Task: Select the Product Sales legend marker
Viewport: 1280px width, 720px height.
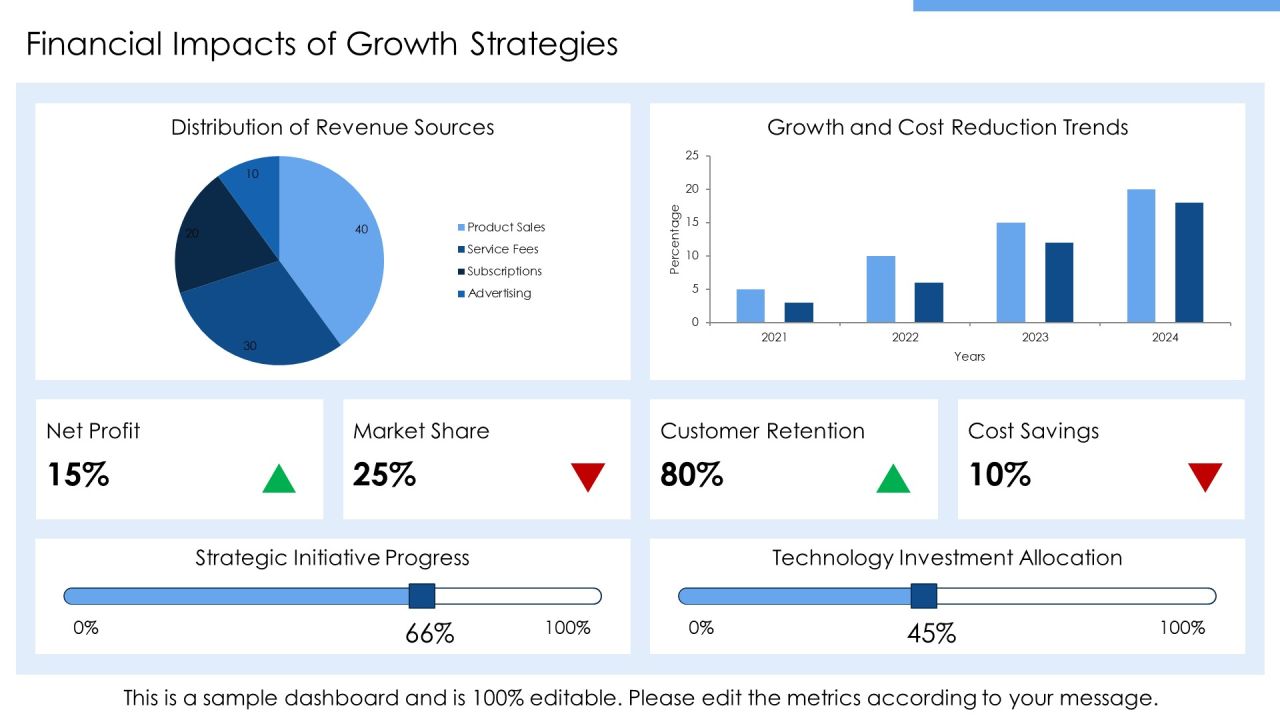Action: (x=462, y=228)
